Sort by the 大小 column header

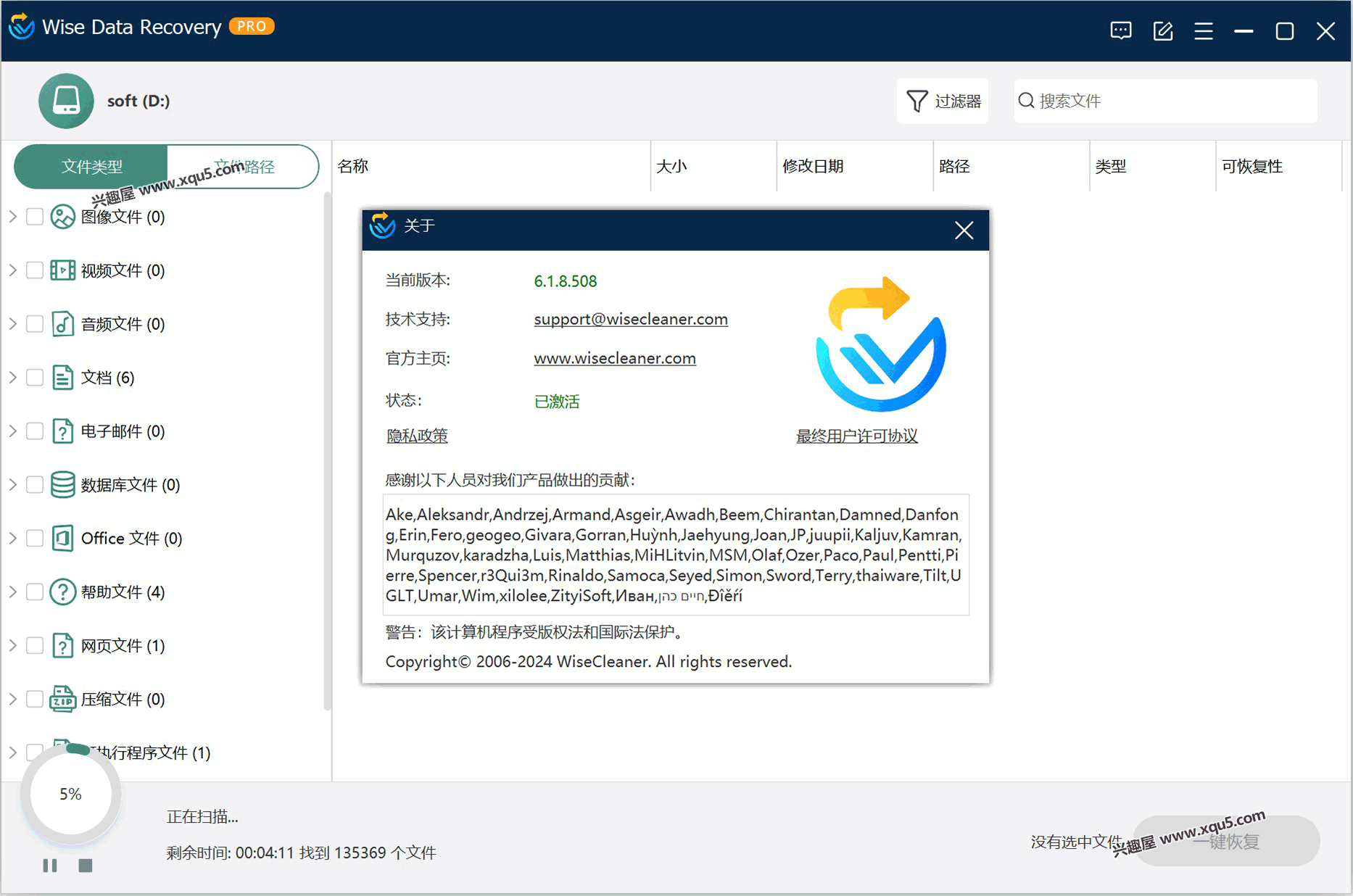tap(713, 167)
